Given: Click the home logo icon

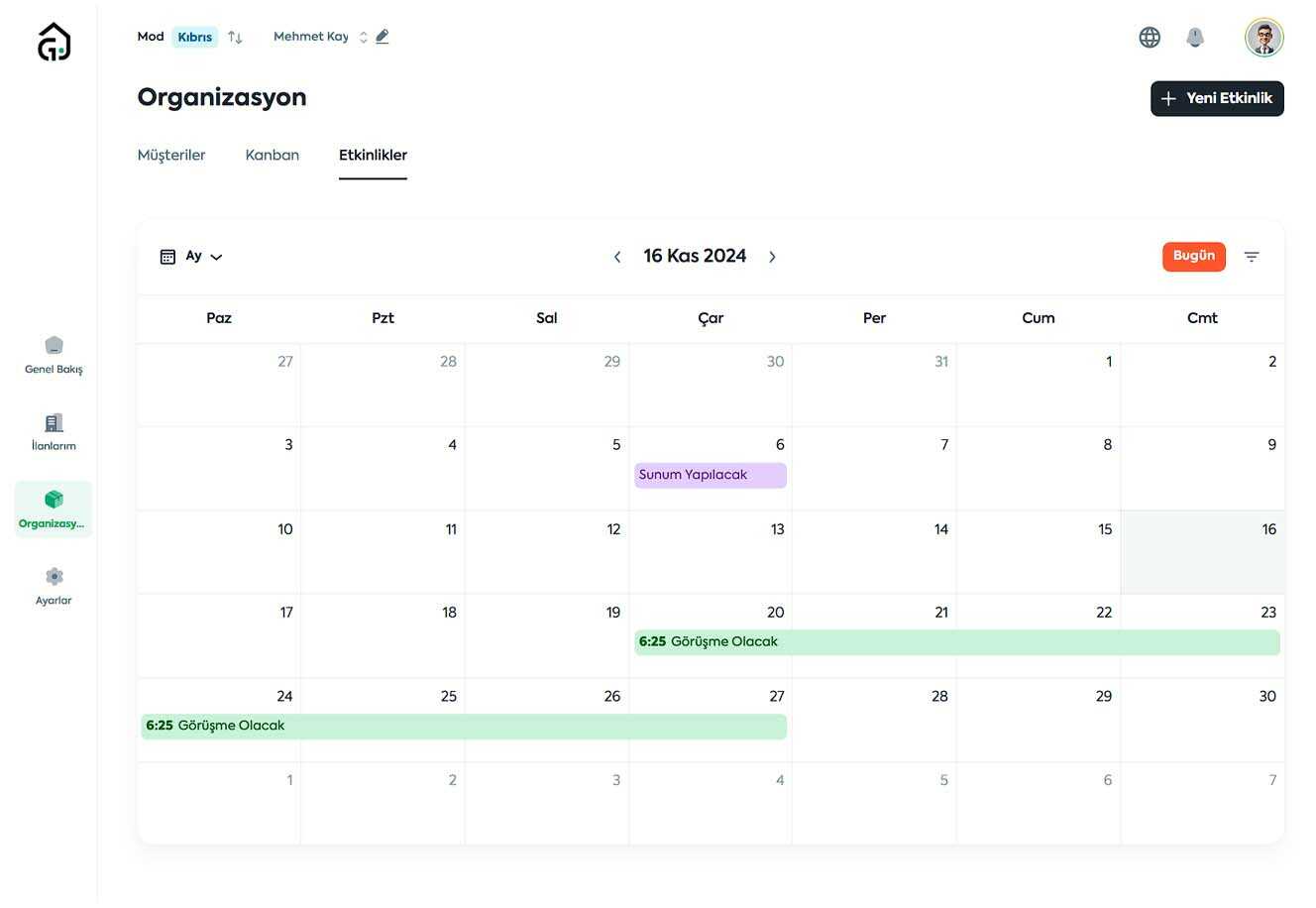Looking at the screenshot, I should click(54, 43).
